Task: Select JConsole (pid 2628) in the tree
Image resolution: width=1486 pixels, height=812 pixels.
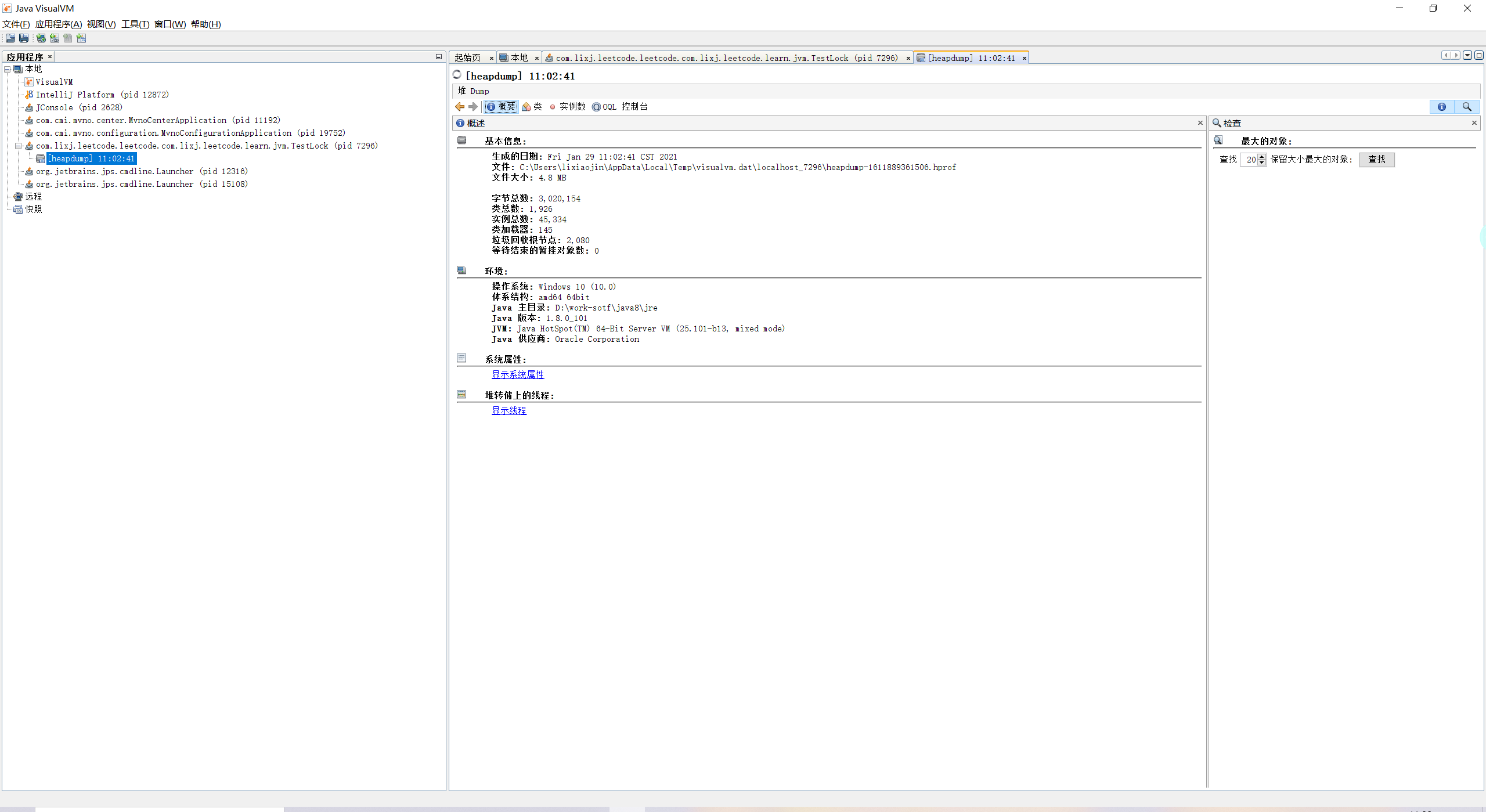Action: point(79,107)
